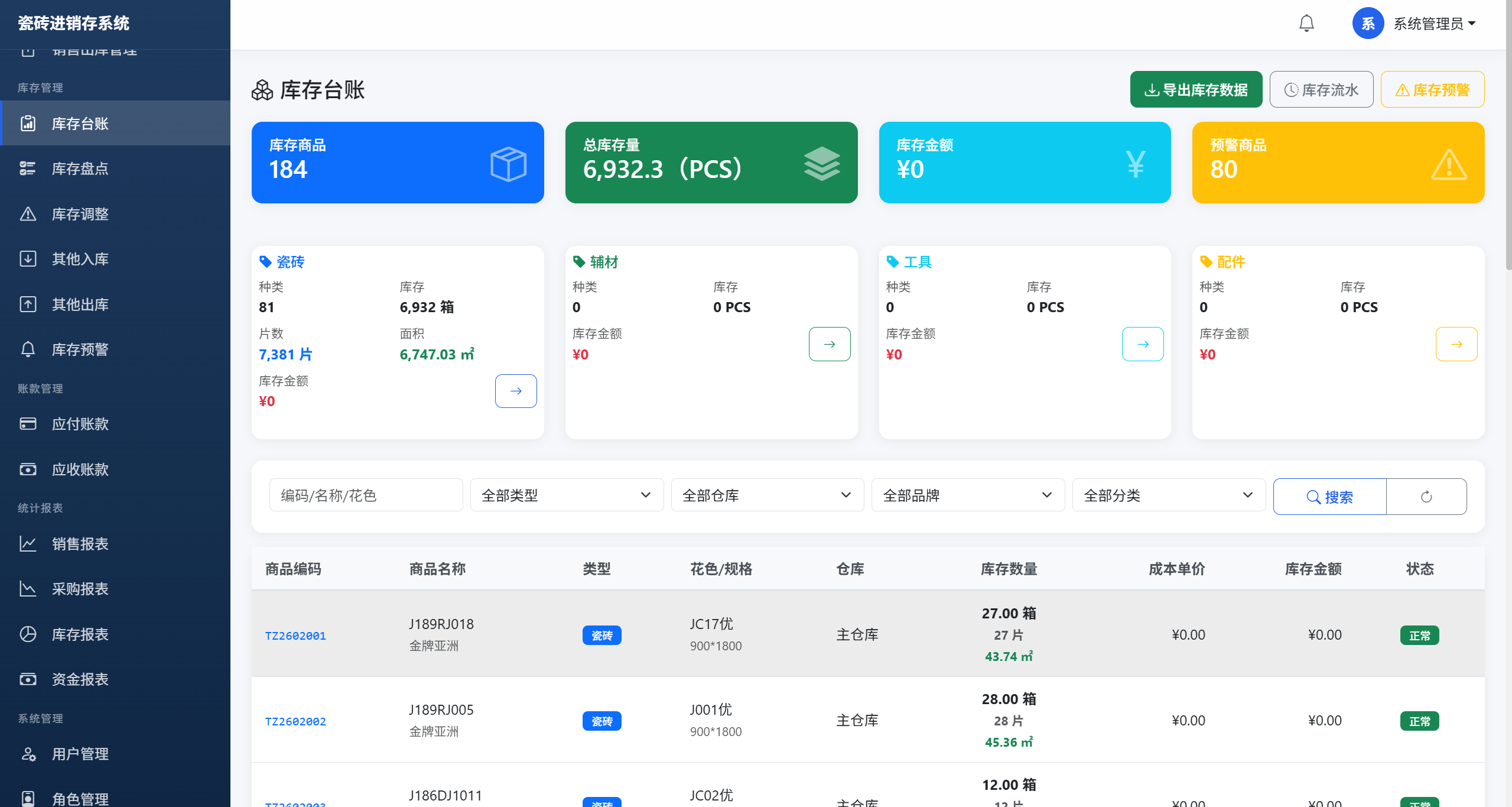1512x807 pixels.
Task: Click the 瓷砖进销存系统 app title
Action: 74,24
